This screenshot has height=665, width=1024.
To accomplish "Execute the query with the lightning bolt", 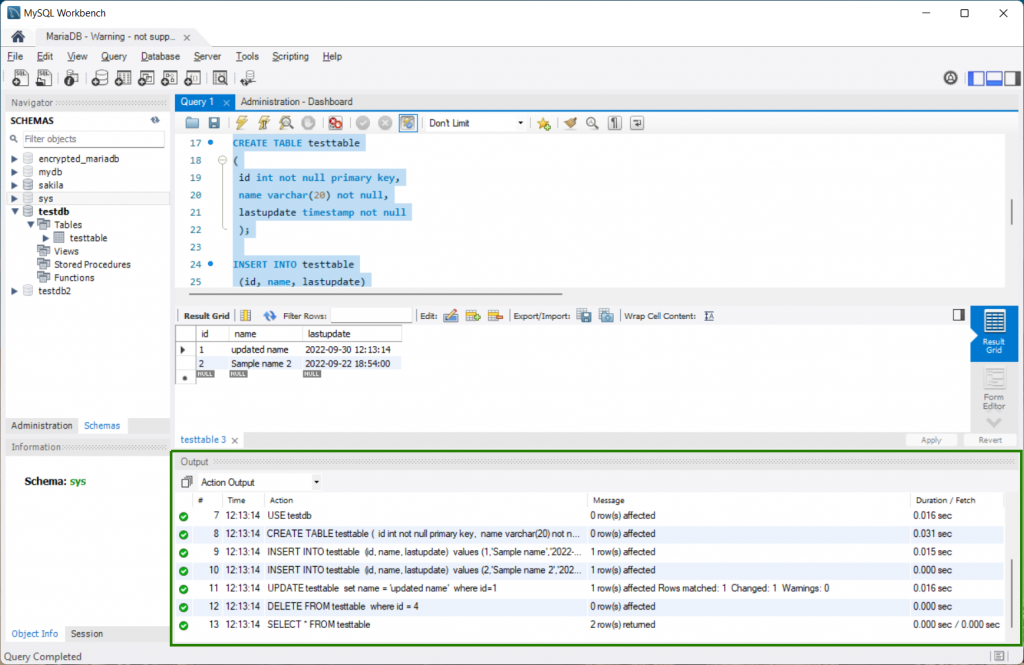I will pos(242,123).
